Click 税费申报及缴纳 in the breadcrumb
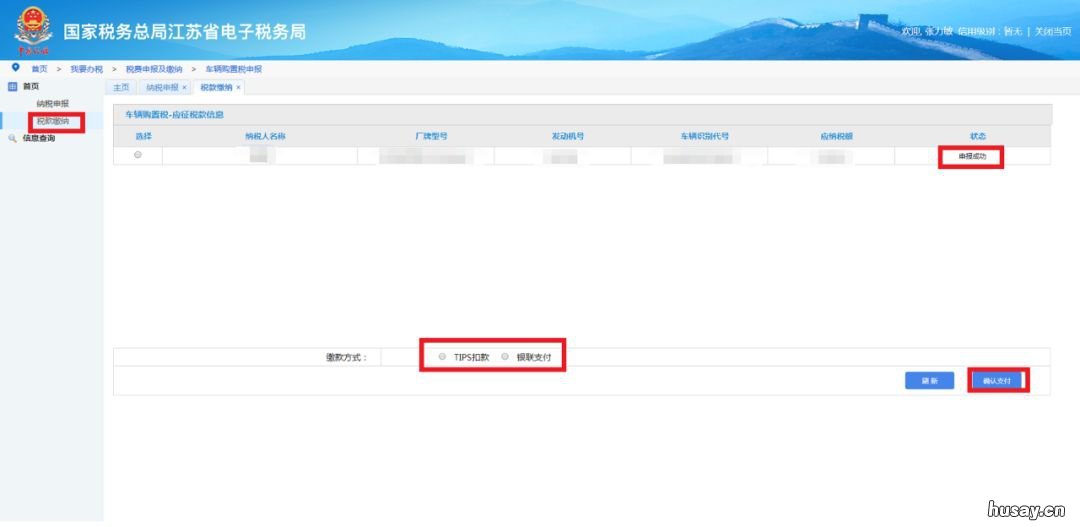Screen dimensions: 1080x527 click(154, 69)
